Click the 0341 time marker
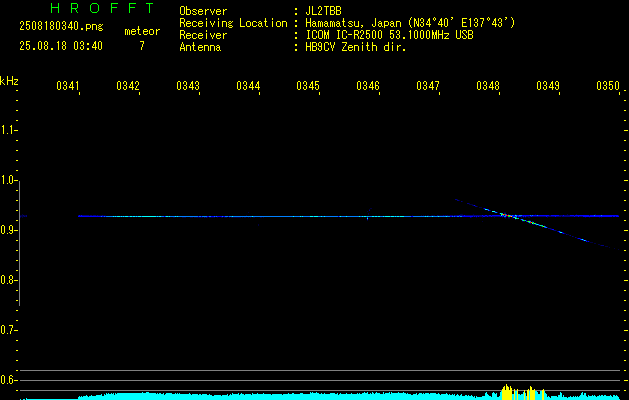Viewport: 629px width, 400px height. click(67, 86)
